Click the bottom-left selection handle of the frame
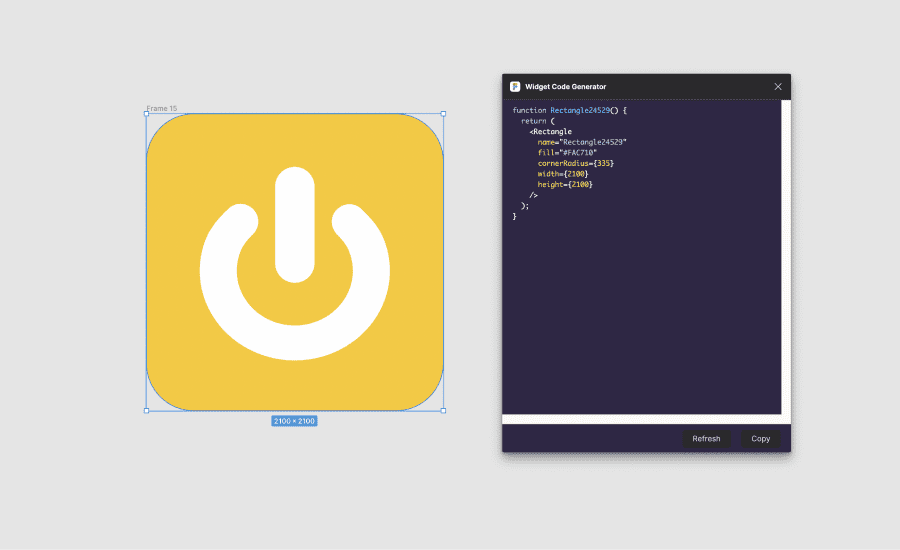The height and width of the screenshot is (550, 900). pyautogui.click(x=146, y=410)
